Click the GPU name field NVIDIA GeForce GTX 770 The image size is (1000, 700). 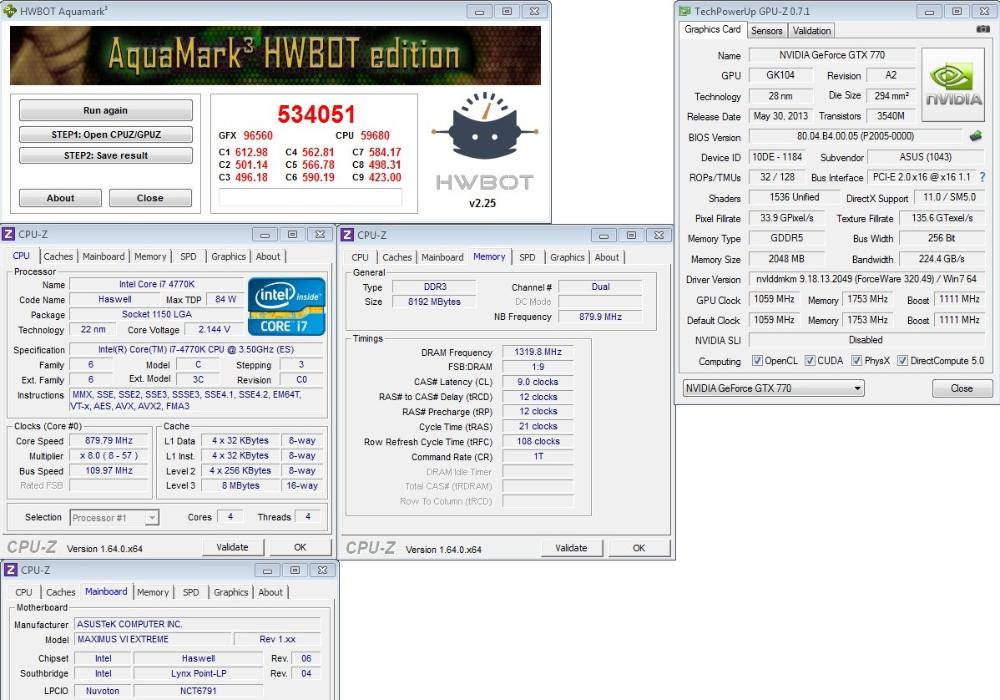[832, 55]
